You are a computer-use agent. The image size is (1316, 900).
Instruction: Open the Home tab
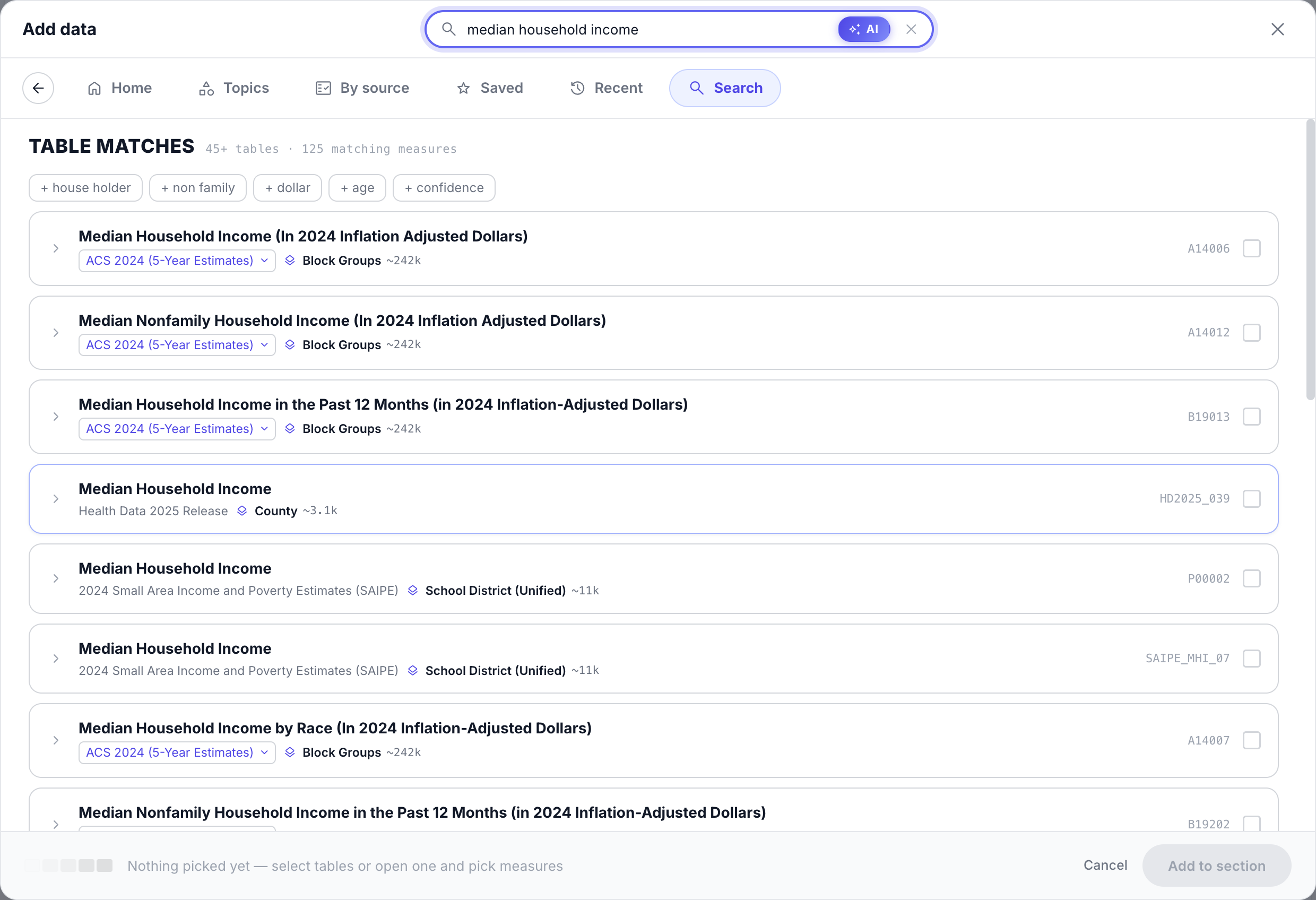pos(119,88)
